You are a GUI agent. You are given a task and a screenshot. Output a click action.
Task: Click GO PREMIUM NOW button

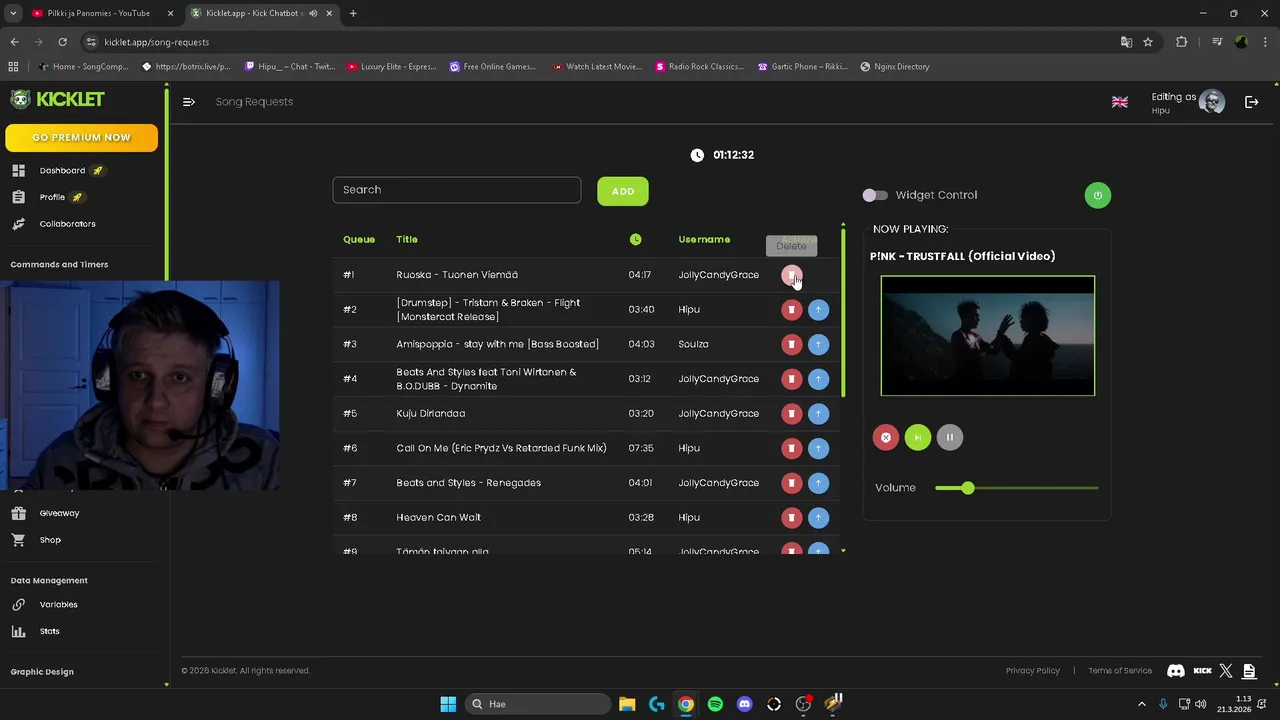[81, 138]
